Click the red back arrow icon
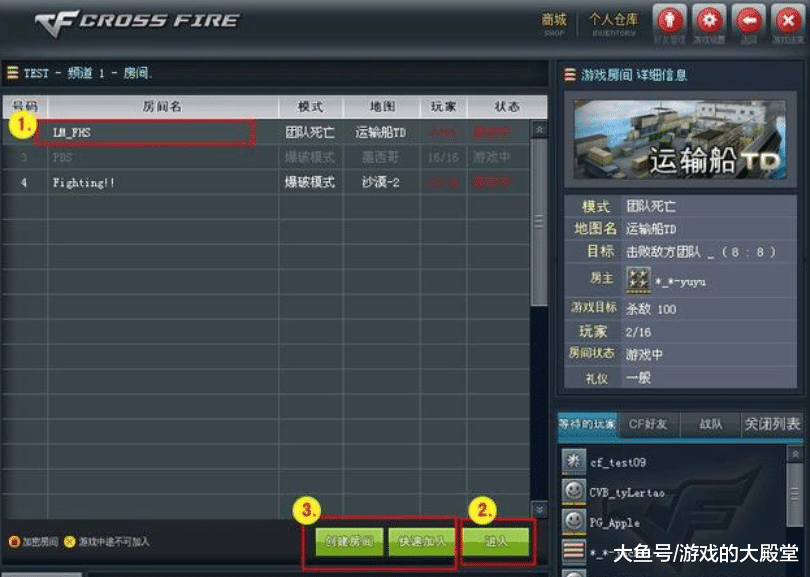 click(749, 21)
